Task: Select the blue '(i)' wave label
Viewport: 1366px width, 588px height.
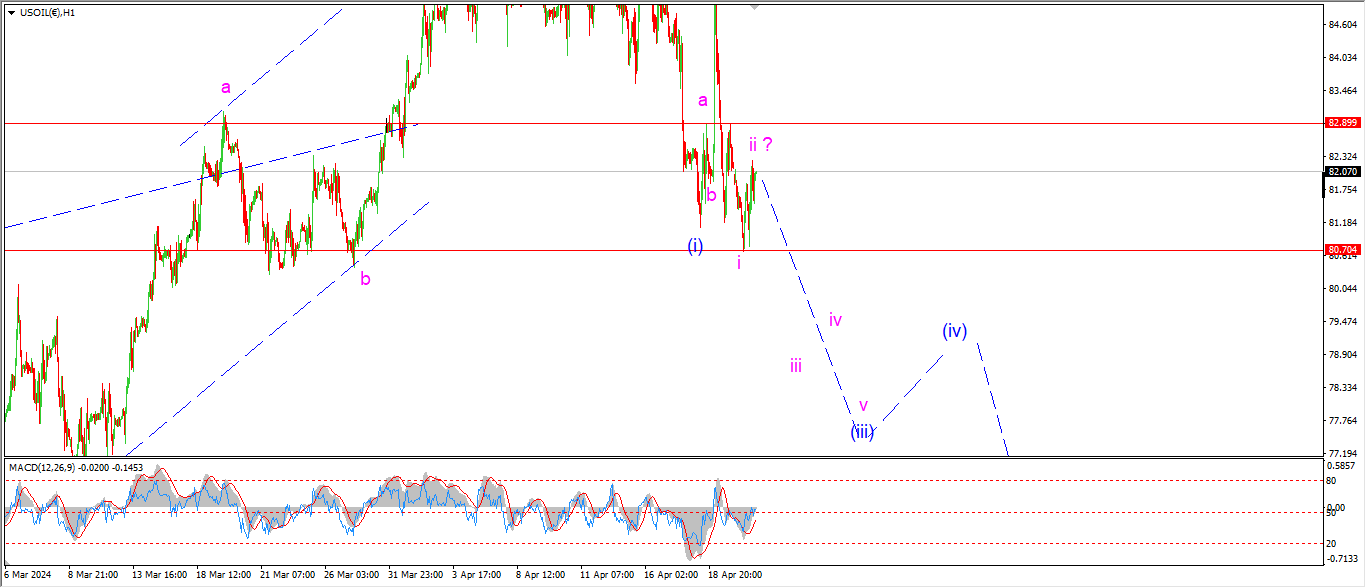Action: point(695,246)
